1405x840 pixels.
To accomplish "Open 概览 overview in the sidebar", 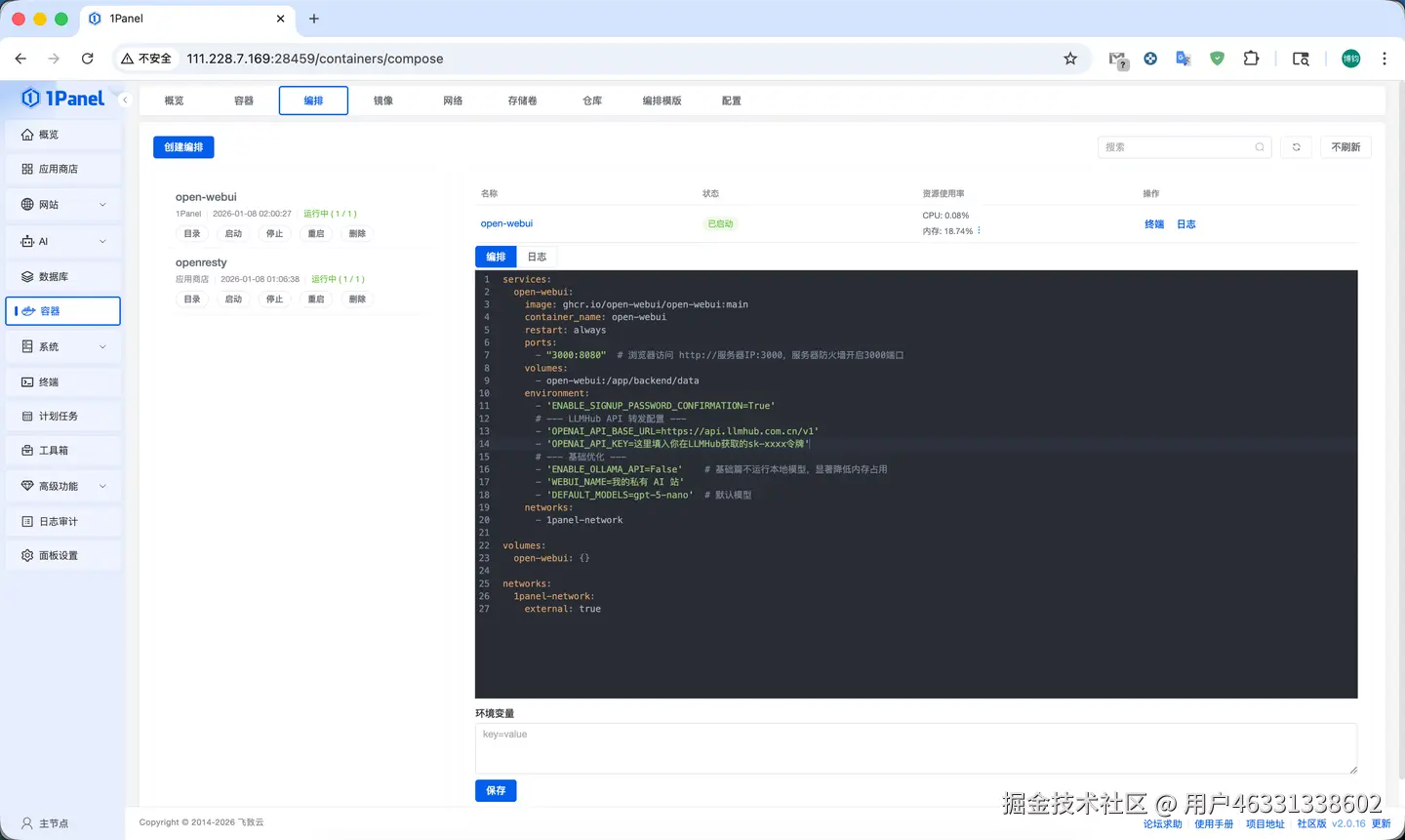I will (63, 135).
